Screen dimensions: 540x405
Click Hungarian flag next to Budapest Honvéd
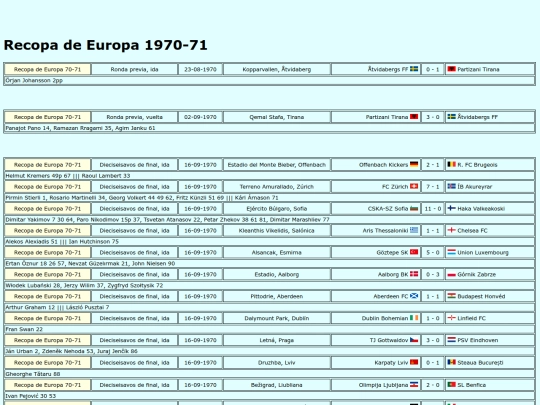pos(451,296)
